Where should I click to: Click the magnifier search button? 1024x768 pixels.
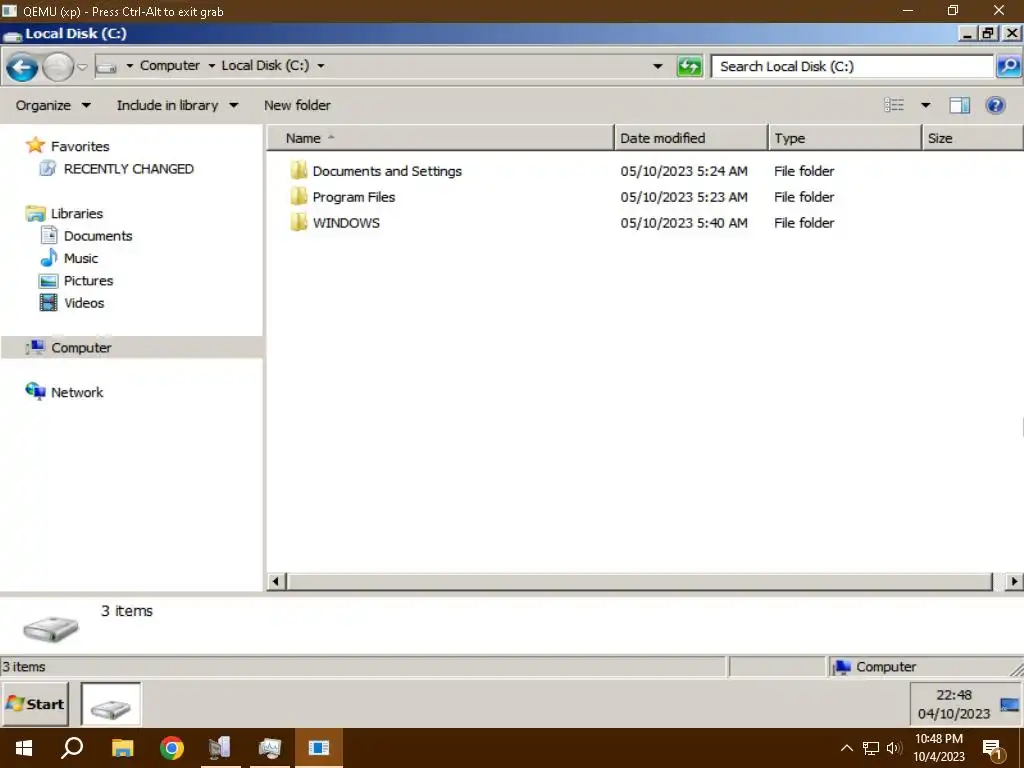coord(1009,66)
